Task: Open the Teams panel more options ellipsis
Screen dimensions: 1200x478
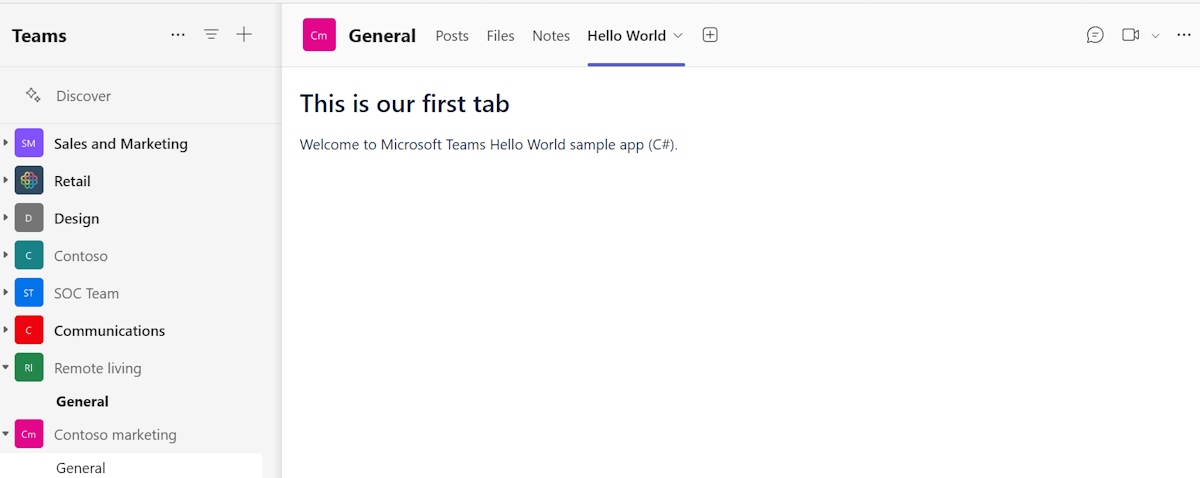Action: click(178, 35)
